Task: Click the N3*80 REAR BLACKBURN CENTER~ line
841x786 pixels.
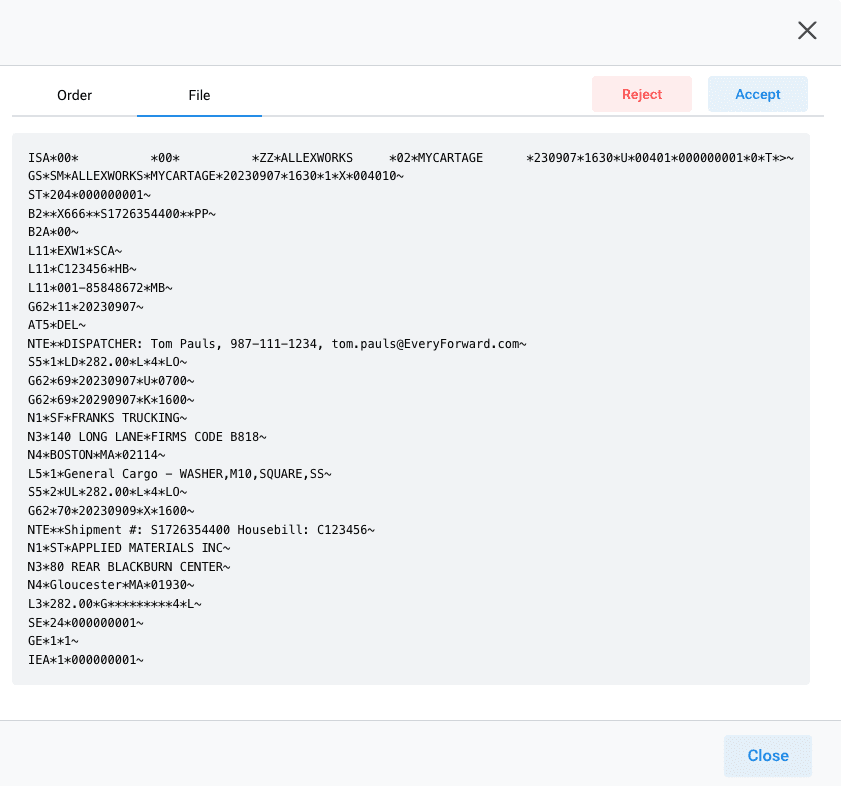Action: pos(129,567)
